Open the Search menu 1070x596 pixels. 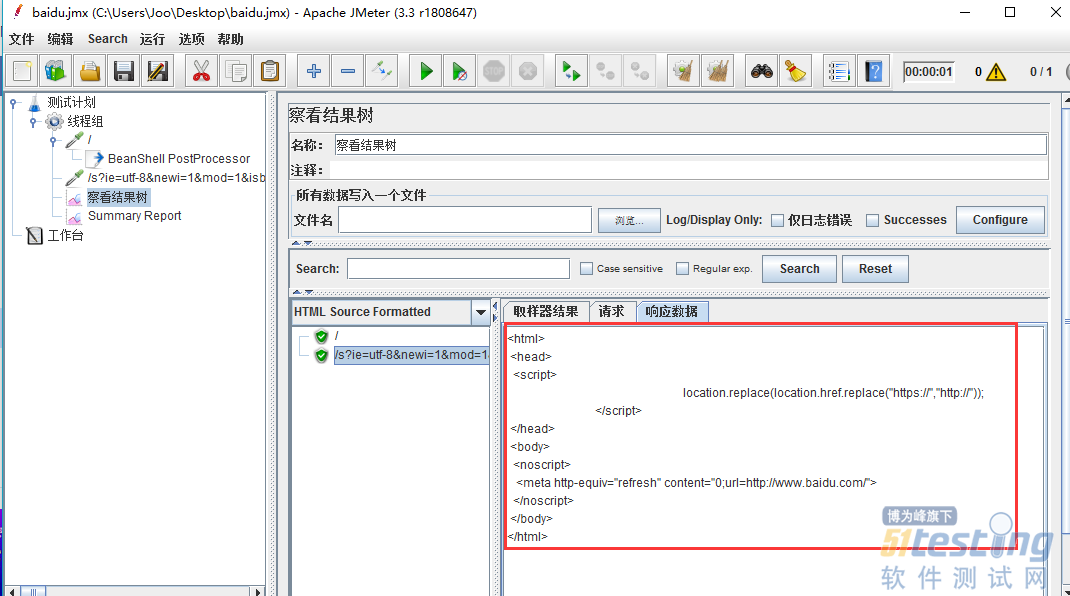(x=108, y=39)
